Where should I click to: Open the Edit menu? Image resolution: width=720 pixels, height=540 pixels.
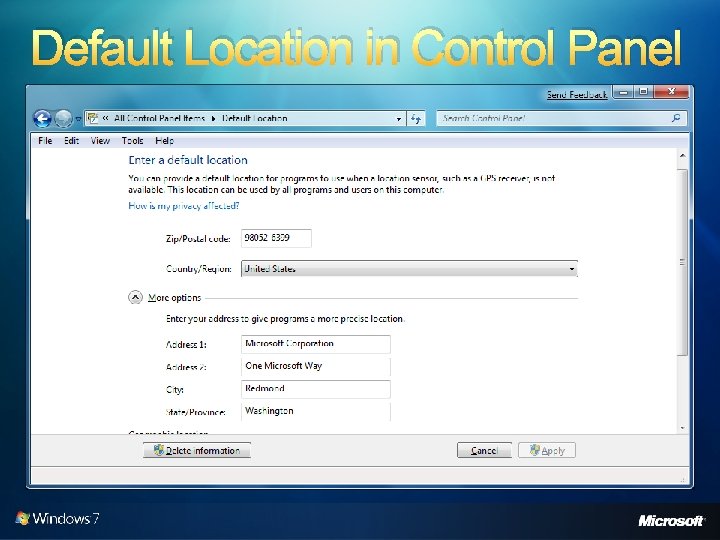72,141
